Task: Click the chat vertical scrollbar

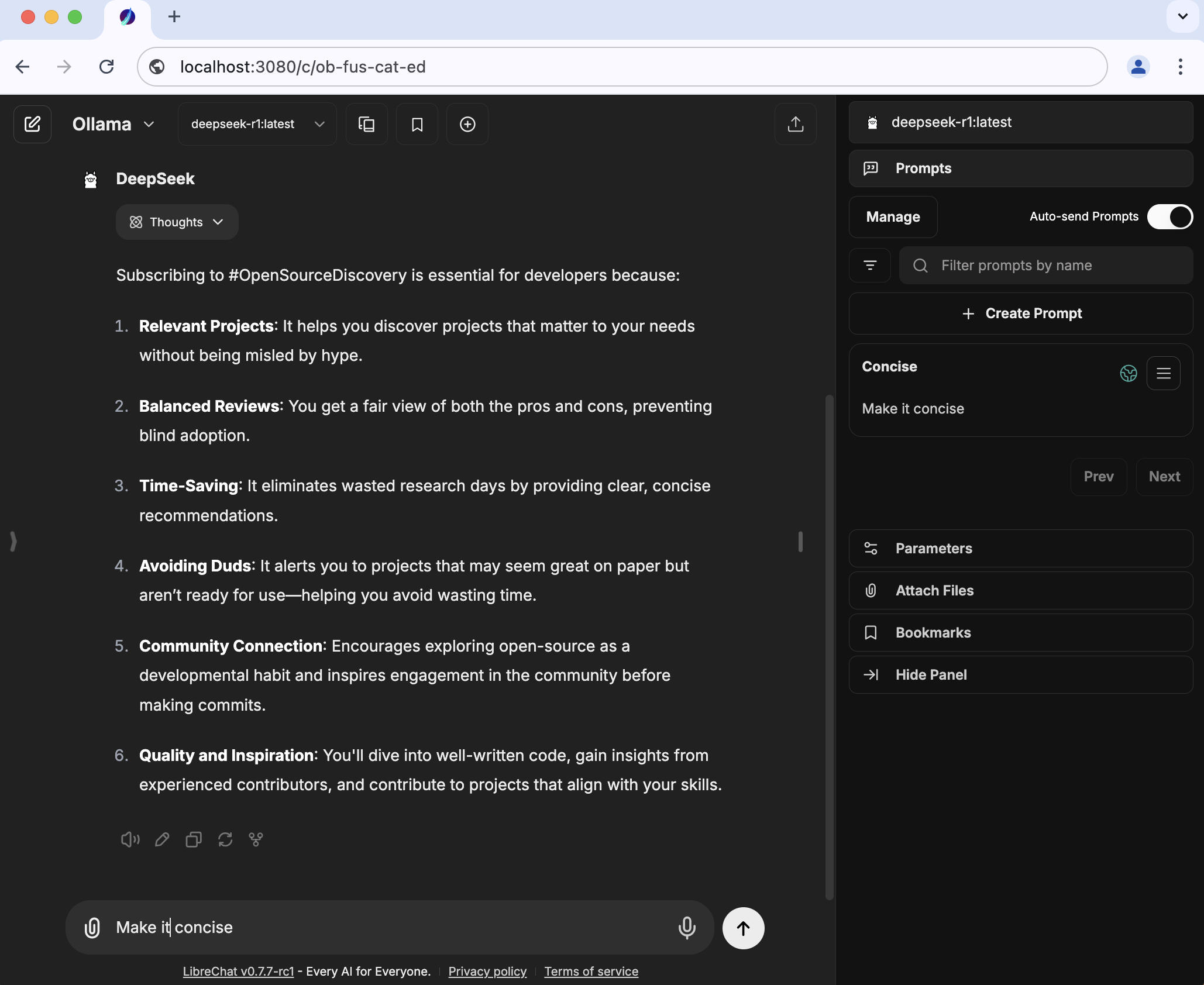Action: coord(829,643)
